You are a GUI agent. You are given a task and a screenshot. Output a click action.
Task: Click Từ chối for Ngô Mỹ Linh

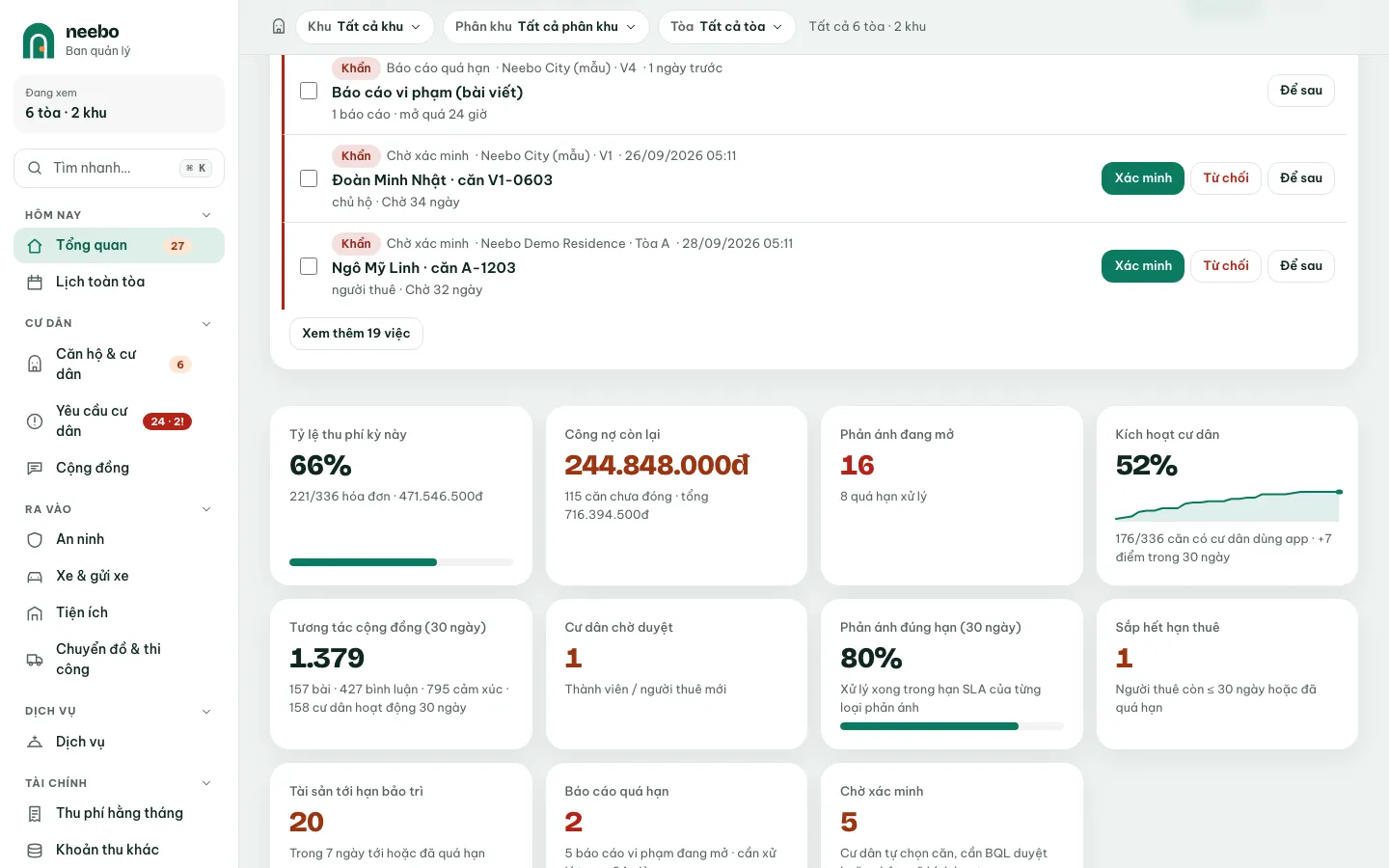pyautogui.click(x=1226, y=266)
